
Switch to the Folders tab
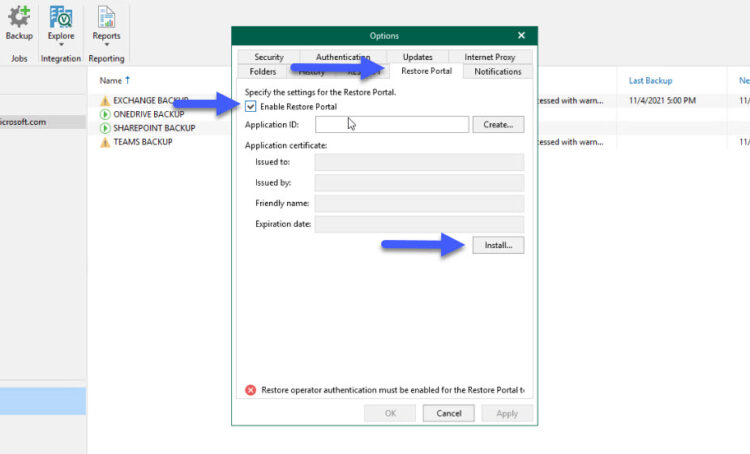(x=263, y=72)
